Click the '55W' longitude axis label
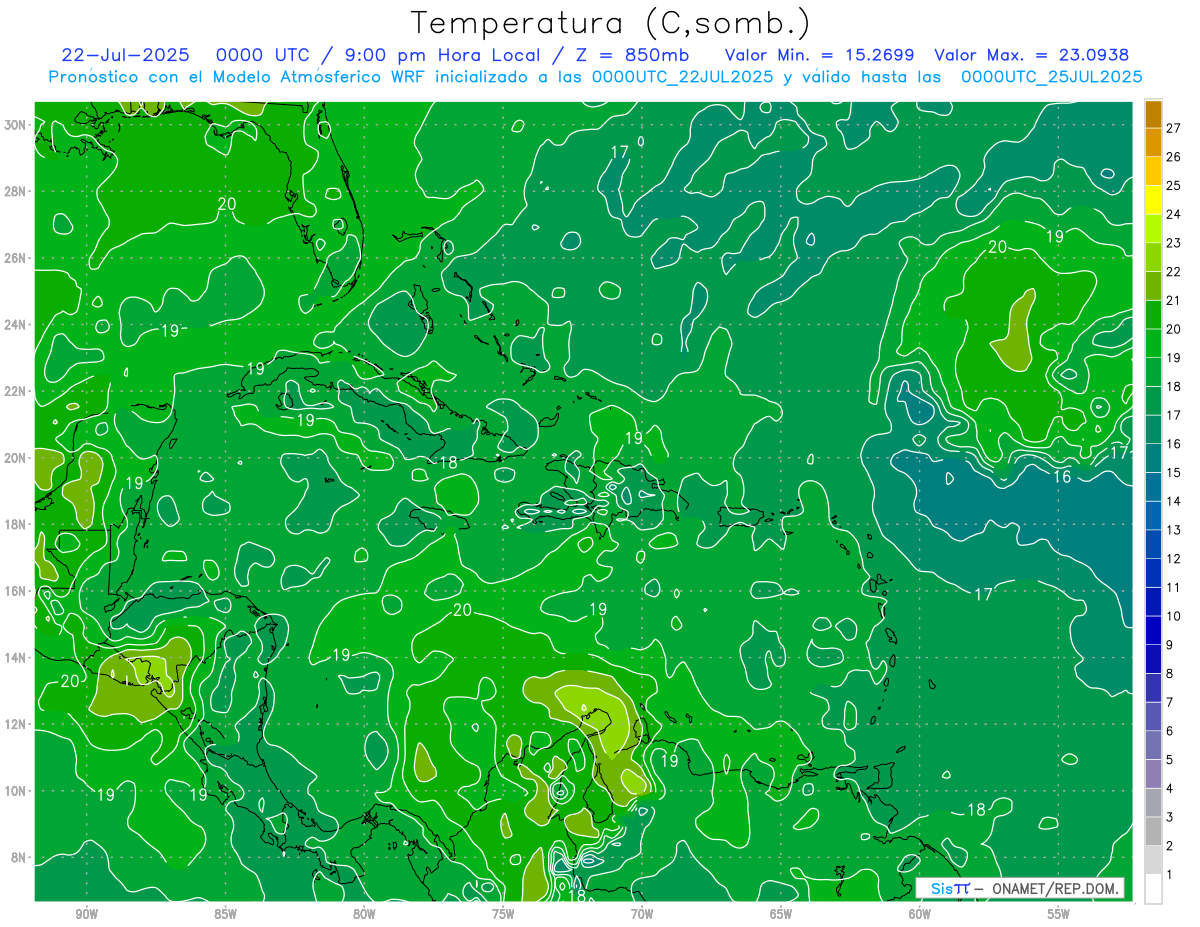The width and height of the screenshot is (1200, 927). coord(1059,914)
